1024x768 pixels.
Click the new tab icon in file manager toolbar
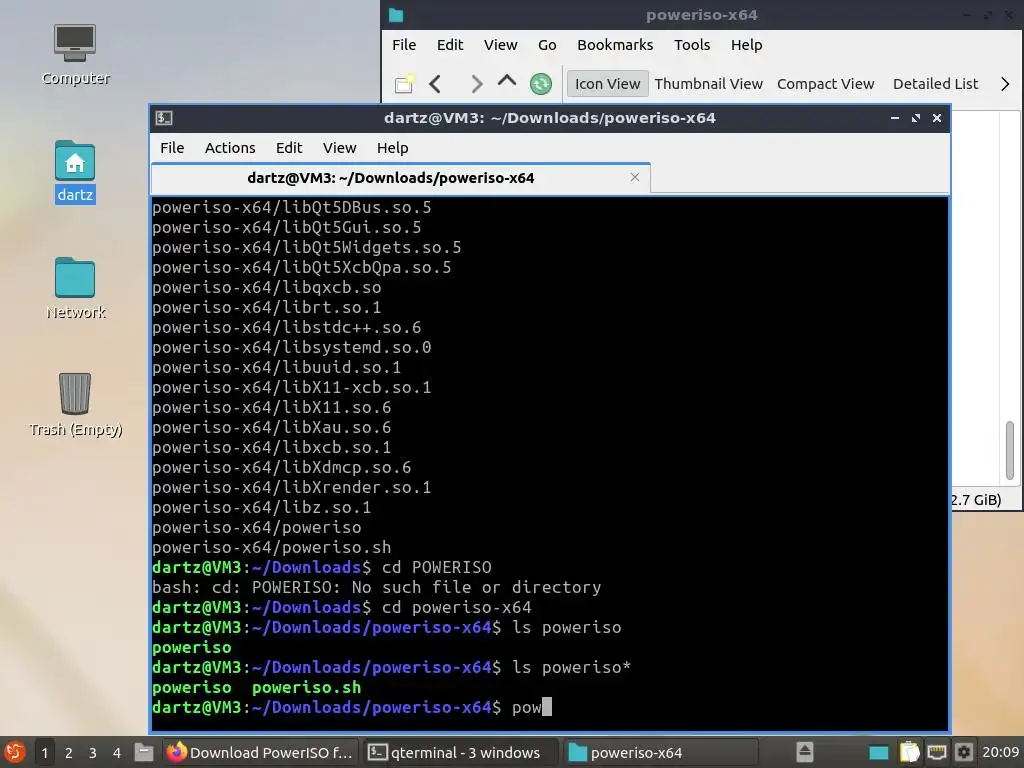tap(404, 84)
